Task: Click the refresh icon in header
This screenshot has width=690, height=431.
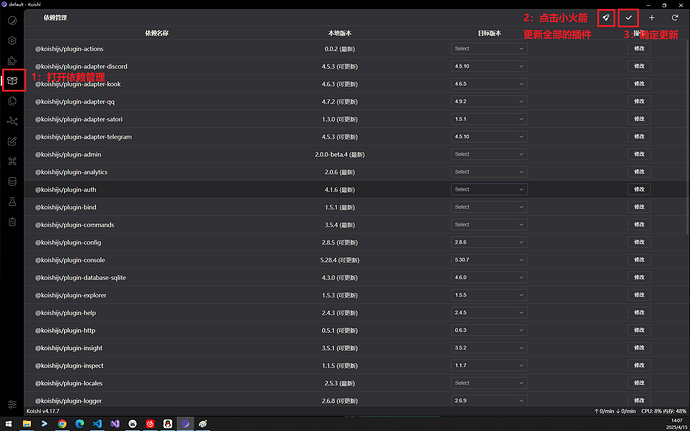Action: point(675,18)
